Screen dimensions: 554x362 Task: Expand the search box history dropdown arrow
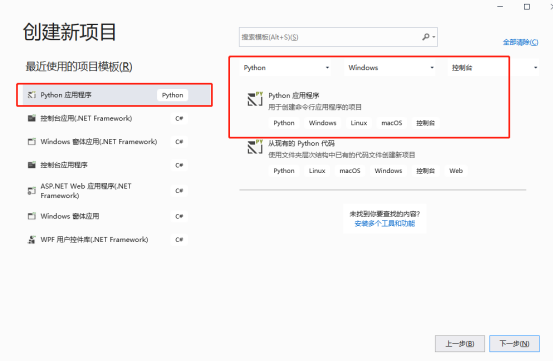coord(434,37)
